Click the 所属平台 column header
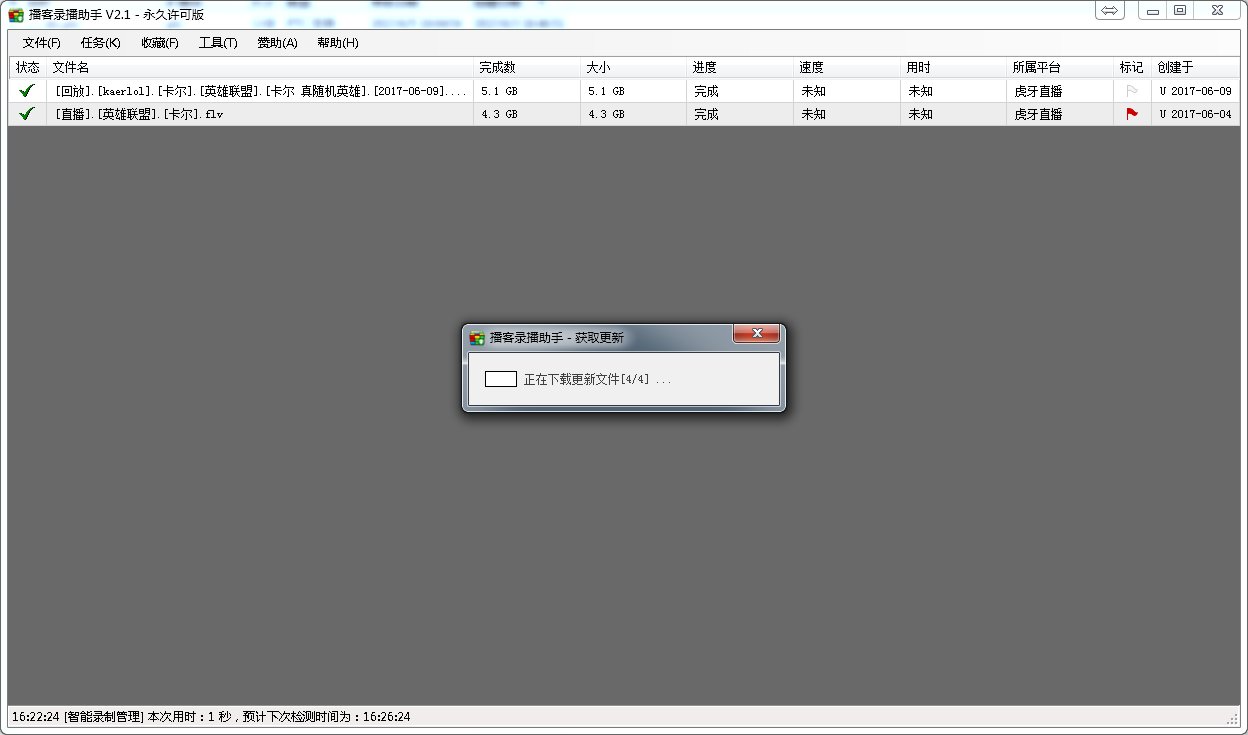Image resolution: width=1248 pixels, height=735 pixels. 1036,67
